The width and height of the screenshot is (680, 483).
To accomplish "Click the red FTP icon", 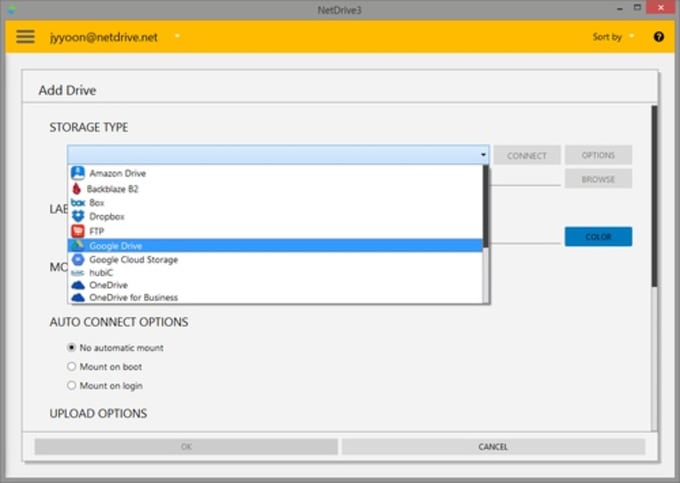I will coord(78,231).
